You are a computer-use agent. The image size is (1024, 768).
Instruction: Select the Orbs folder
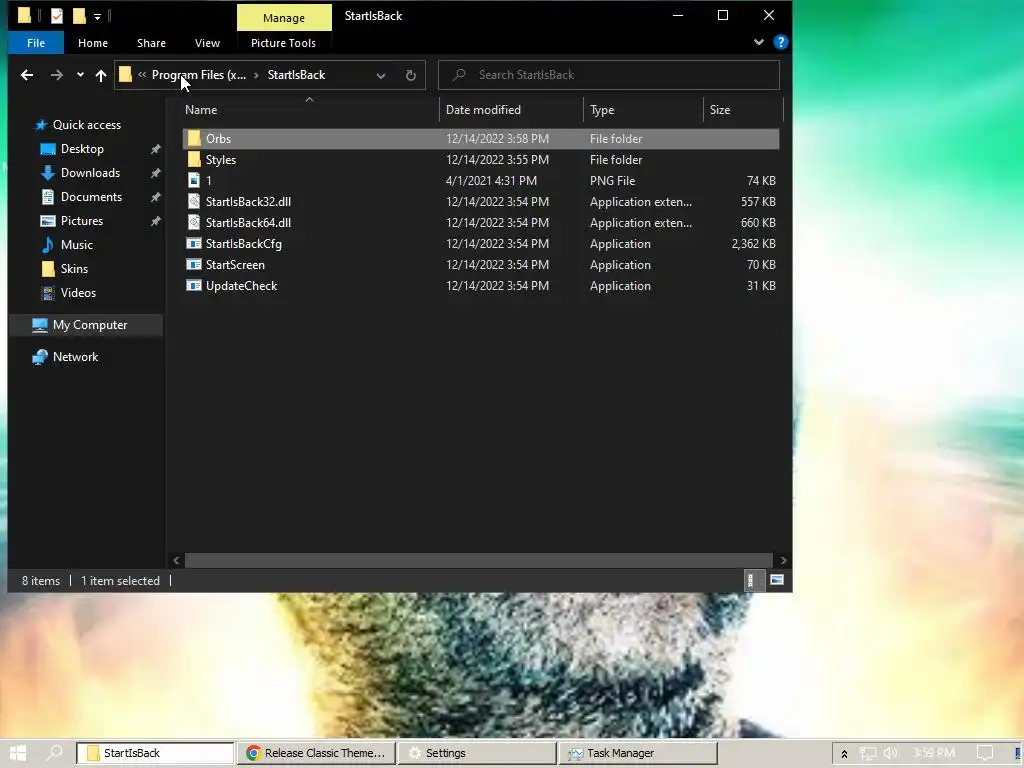pyautogui.click(x=481, y=138)
